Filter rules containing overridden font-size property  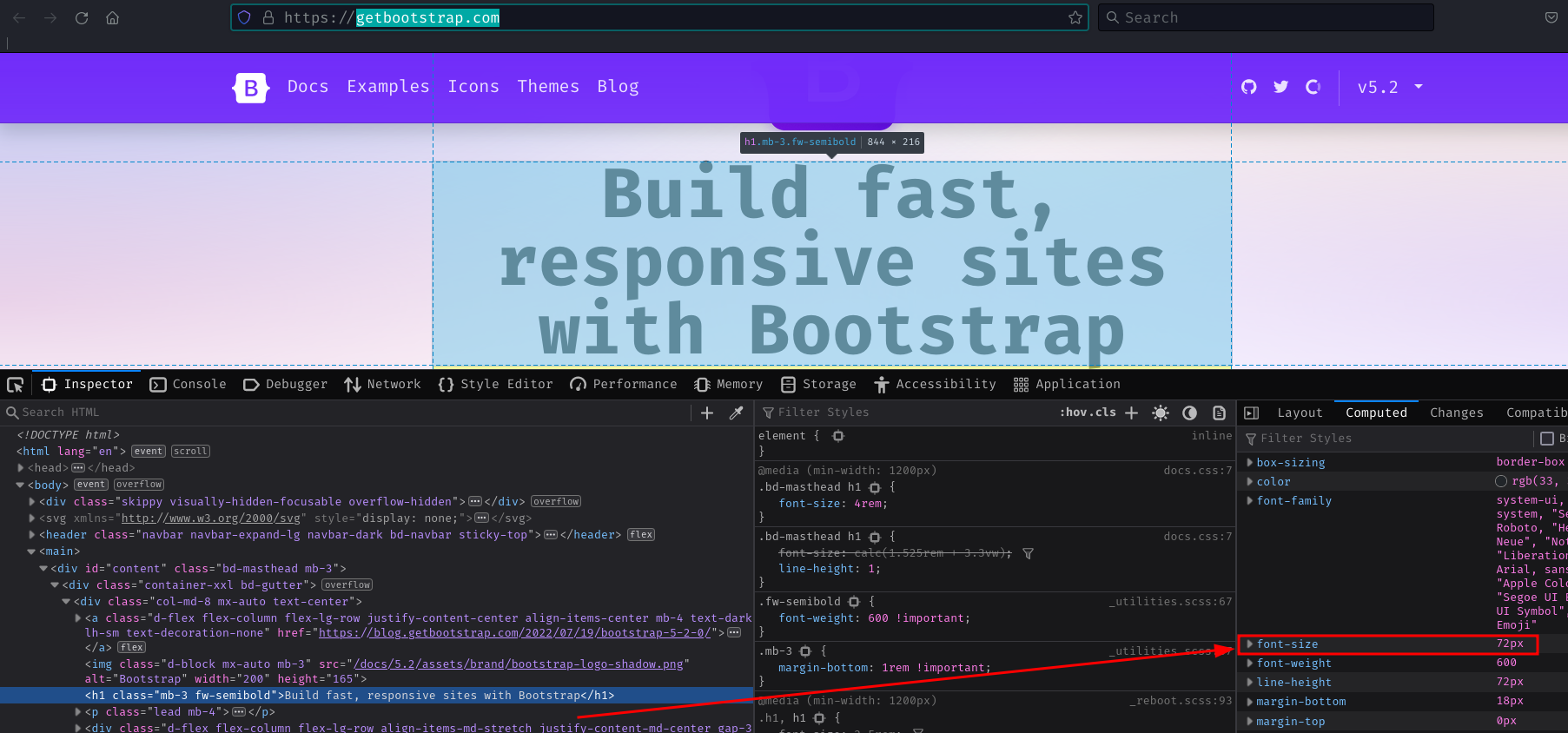(x=1028, y=553)
